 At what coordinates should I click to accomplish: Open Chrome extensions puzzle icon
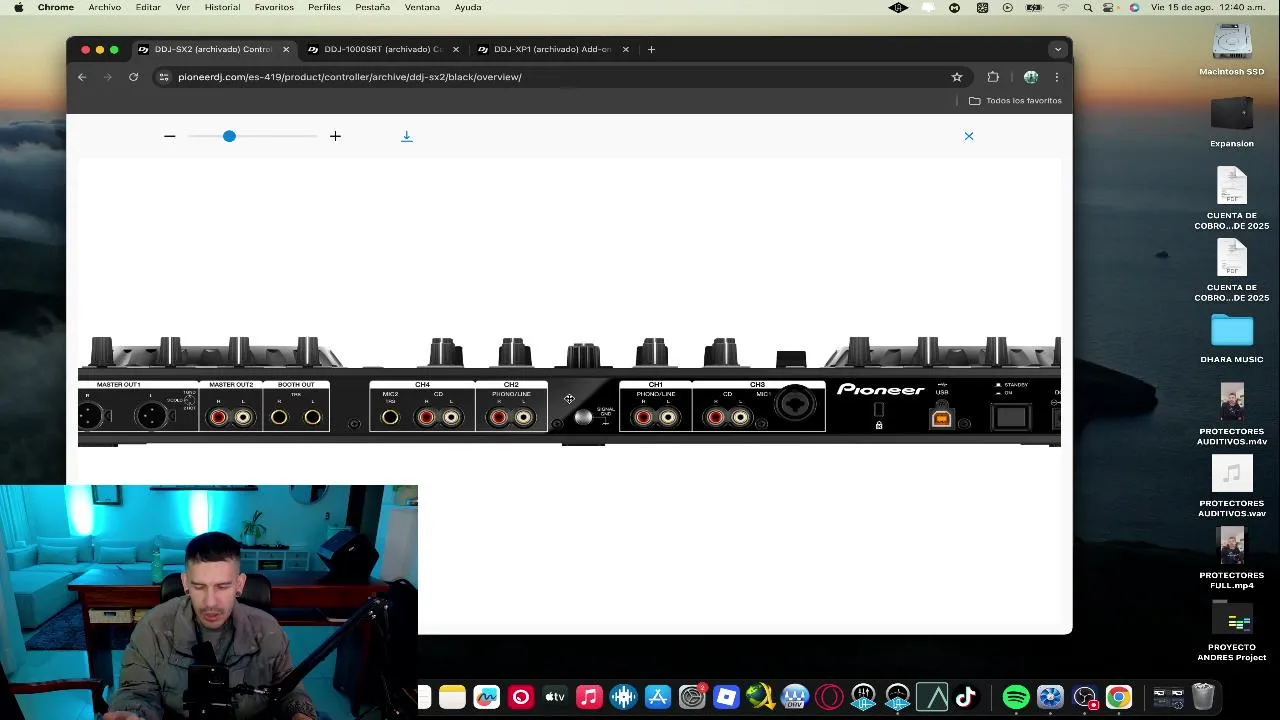pos(993,77)
